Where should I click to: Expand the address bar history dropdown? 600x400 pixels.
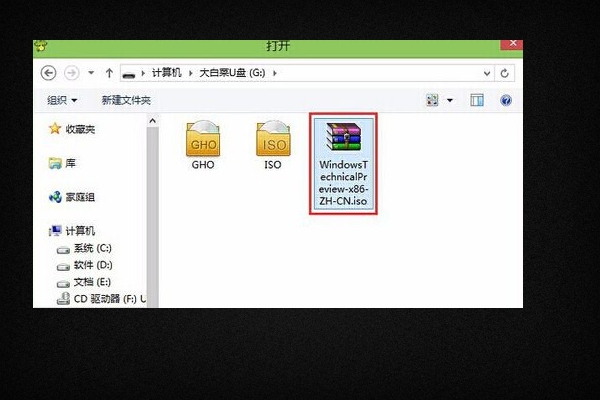(486, 74)
